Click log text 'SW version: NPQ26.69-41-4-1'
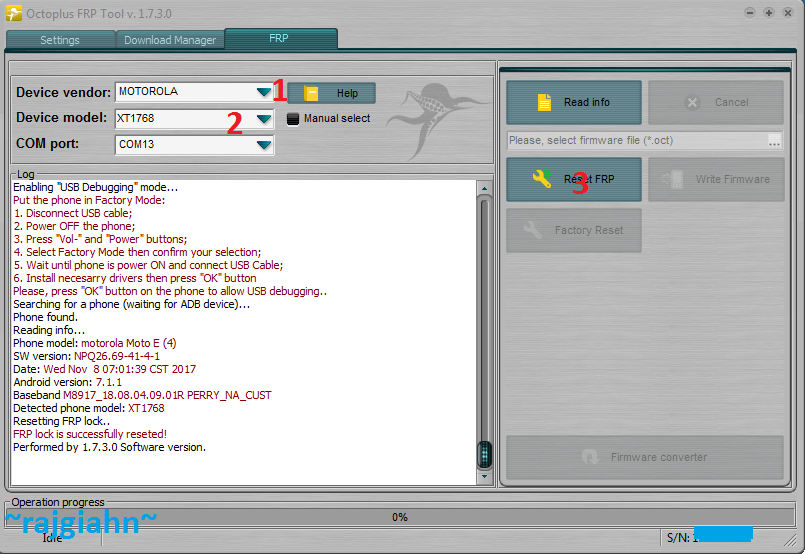Screen dimensions: 805x554 click(x=86, y=356)
